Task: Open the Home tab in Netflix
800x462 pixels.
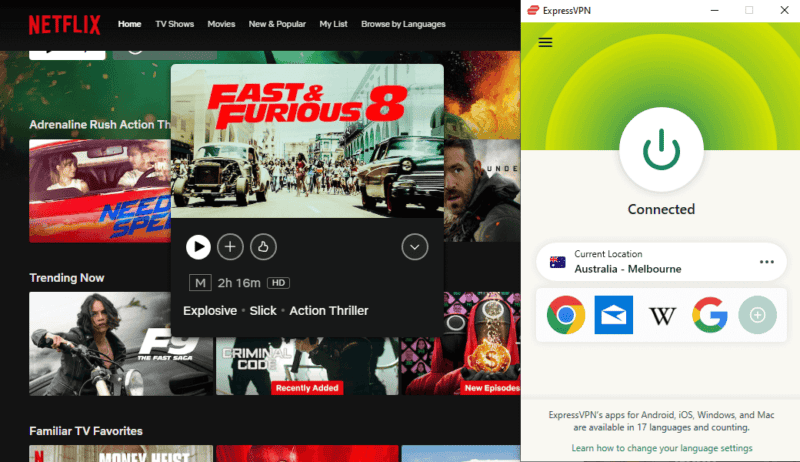Action: tap(130, 24)
